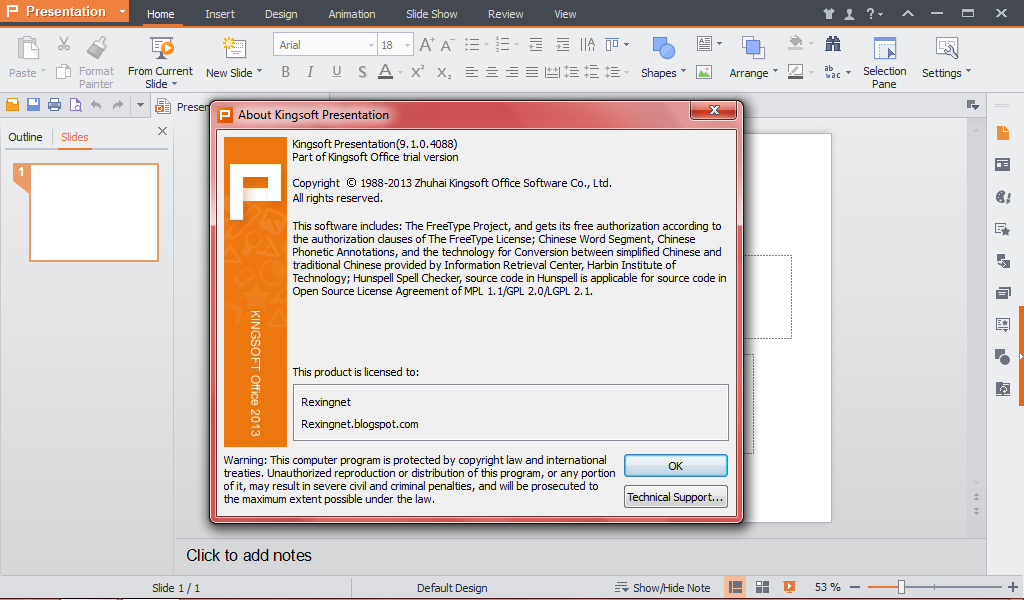The image size is (1024, 600).
Task: Select the Outline tab in left panel
Action: 25,137
